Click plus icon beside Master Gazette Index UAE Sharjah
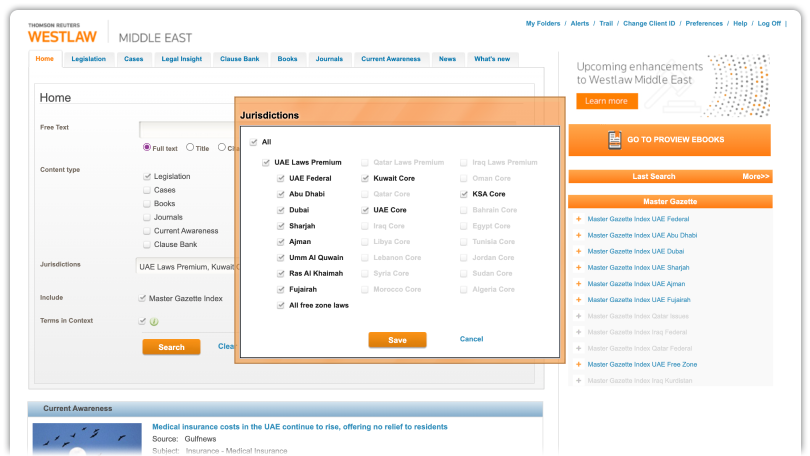 tap(578, 268)
